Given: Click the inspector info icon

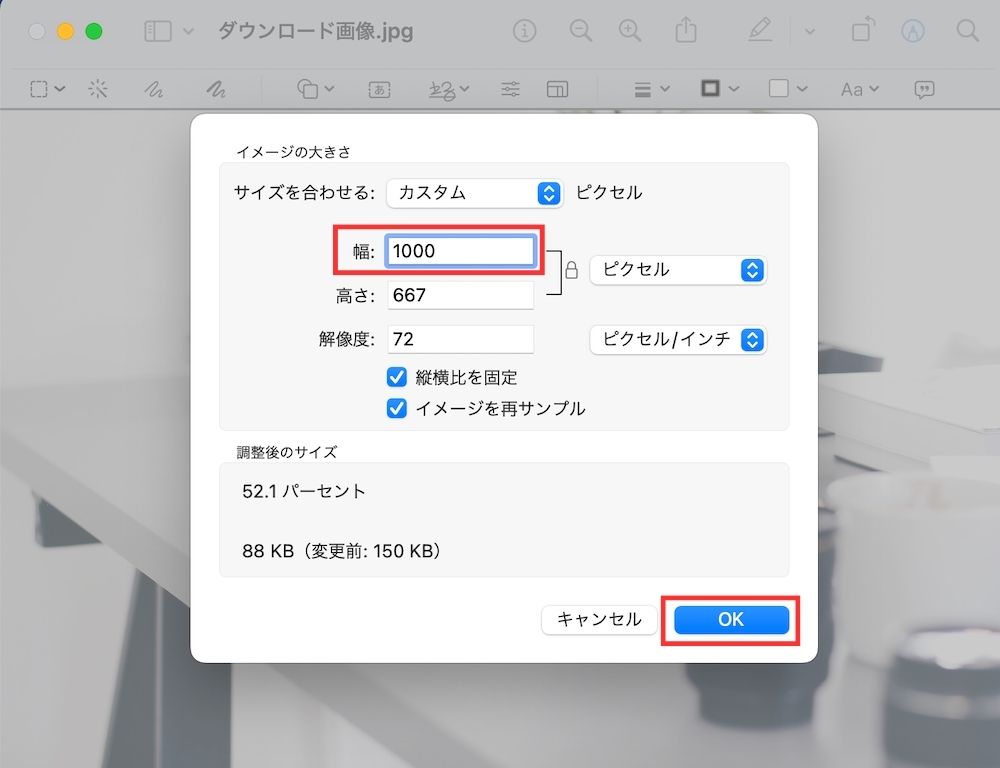Looking at the screenshot, I should click(524, 31).
